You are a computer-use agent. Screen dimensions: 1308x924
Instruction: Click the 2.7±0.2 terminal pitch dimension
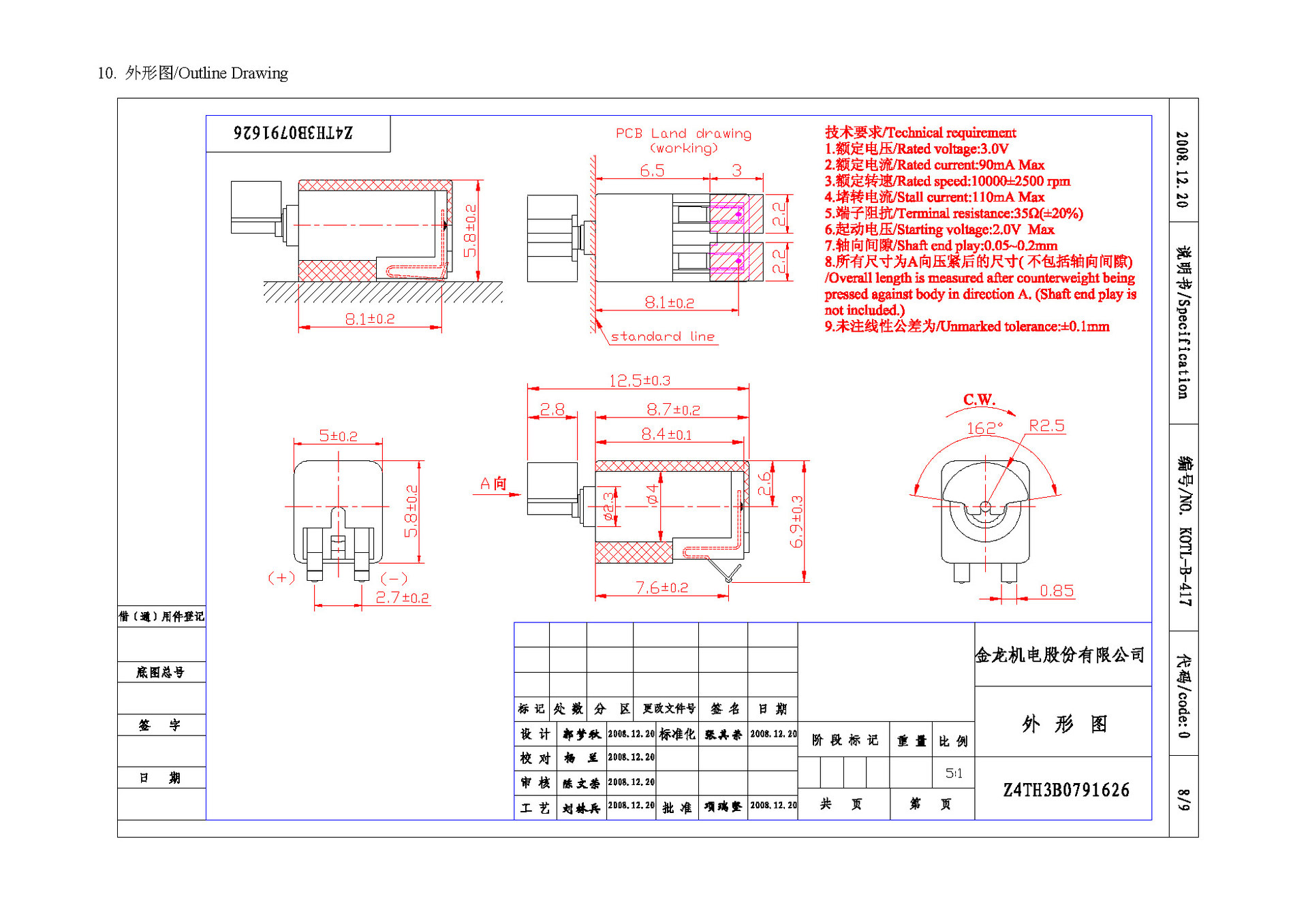[402, 598]
